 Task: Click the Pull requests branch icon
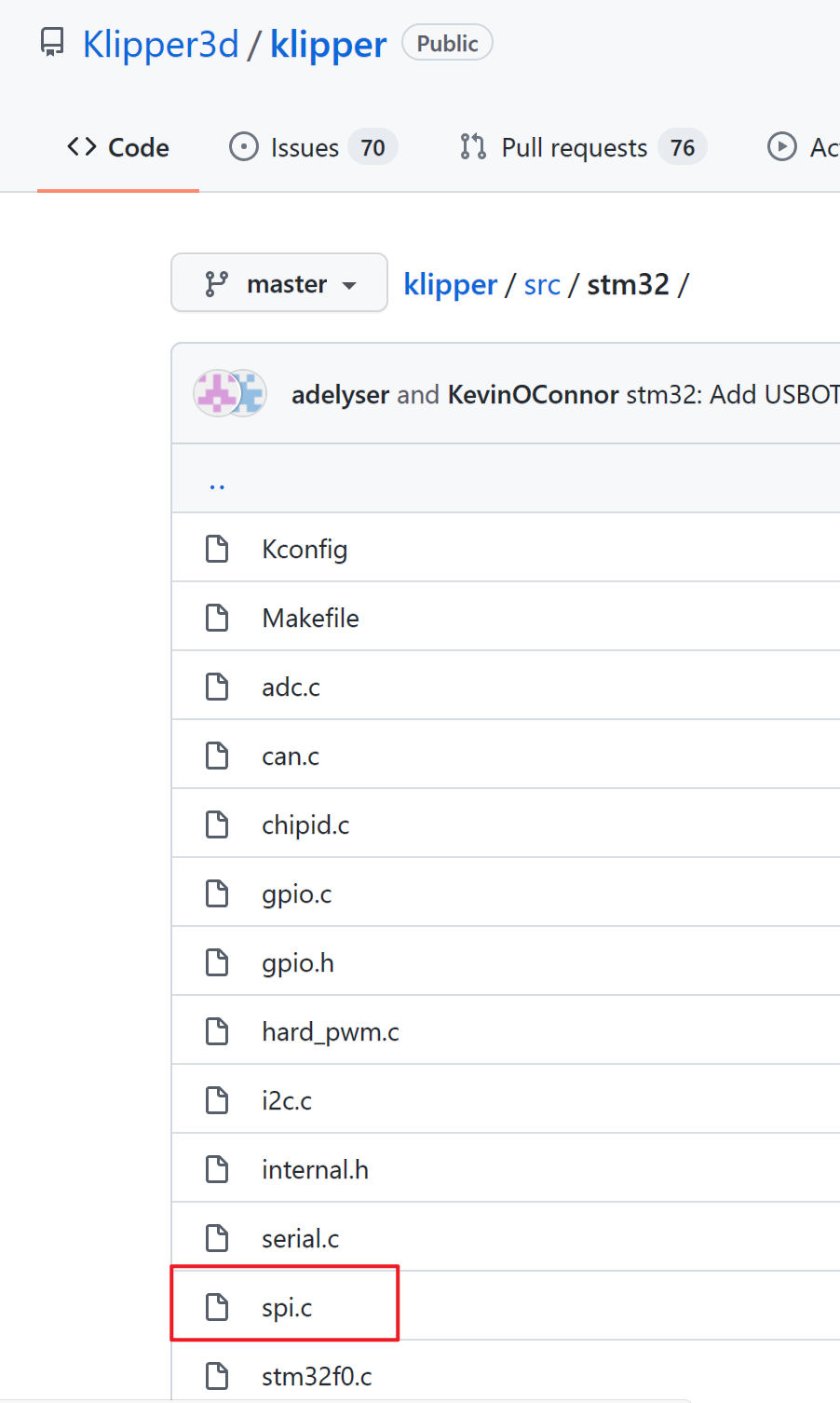[473, 147]
